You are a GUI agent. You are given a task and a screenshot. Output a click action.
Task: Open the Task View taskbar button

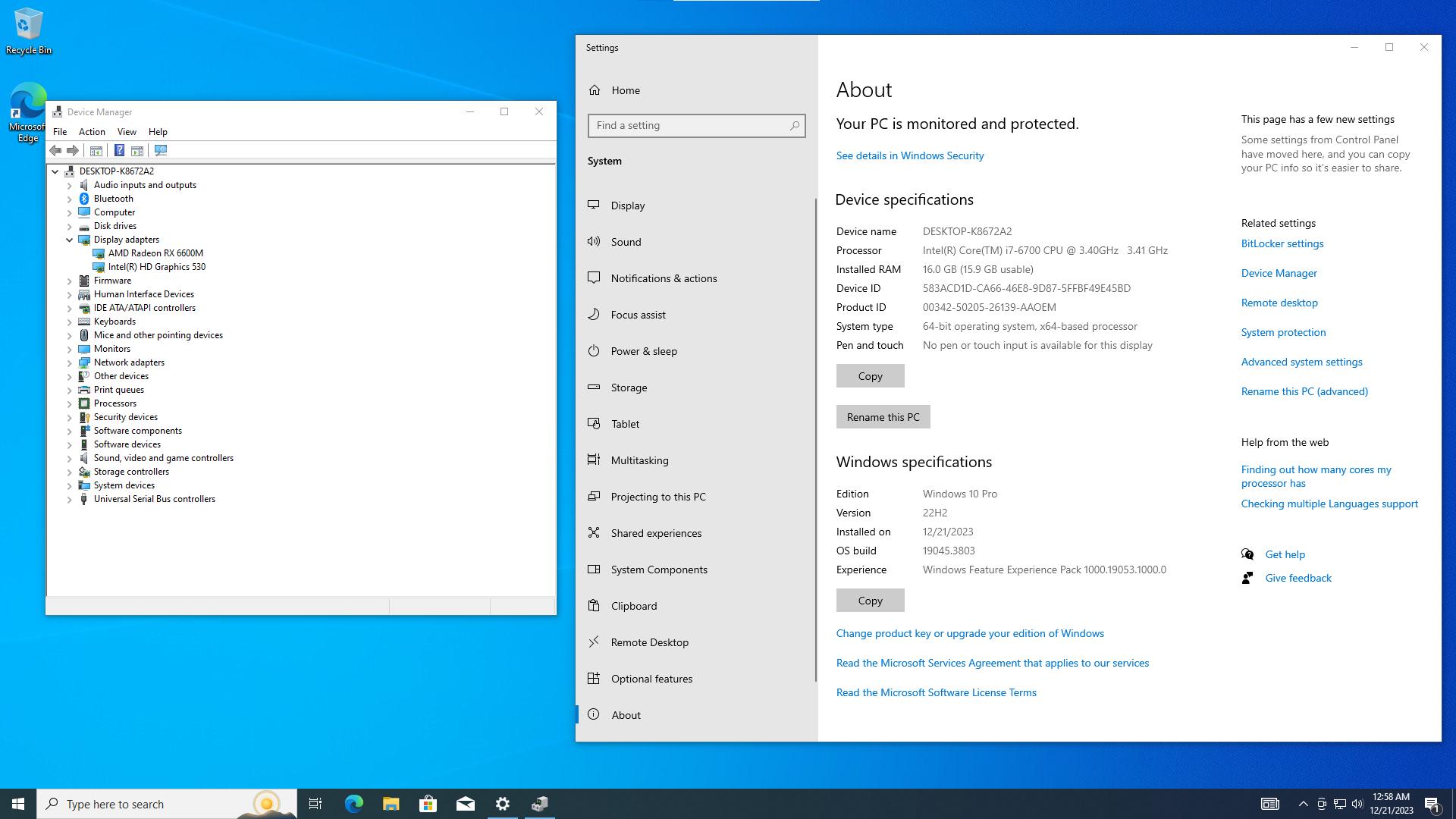[x=315, y=804]
